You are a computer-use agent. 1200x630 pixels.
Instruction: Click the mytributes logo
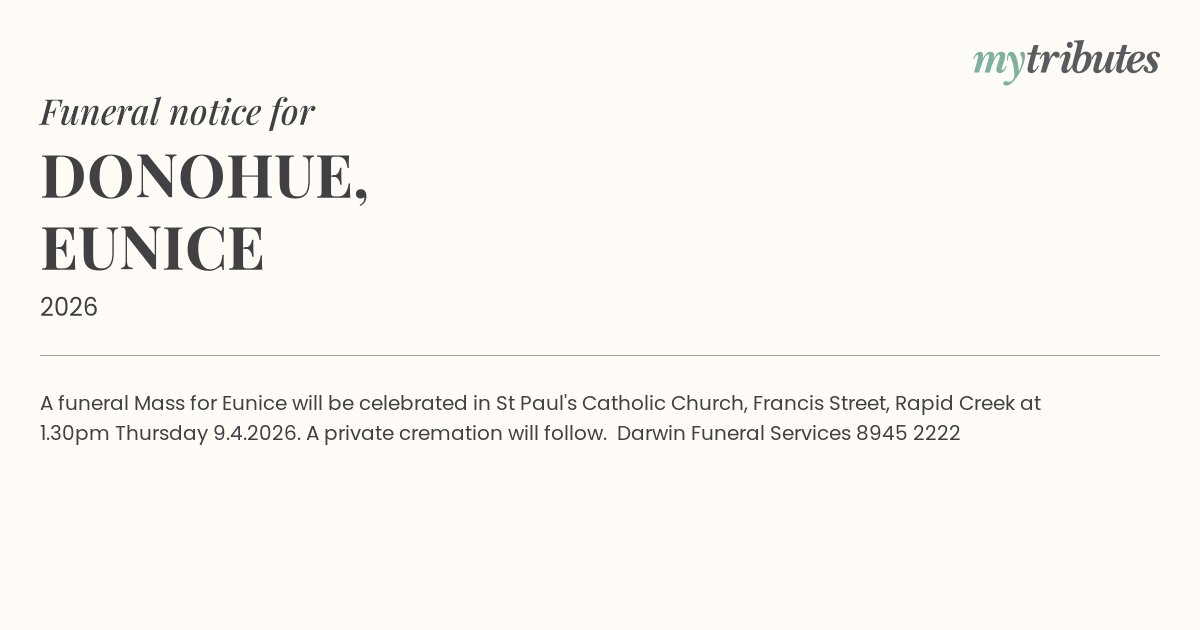coord(1066,60)
